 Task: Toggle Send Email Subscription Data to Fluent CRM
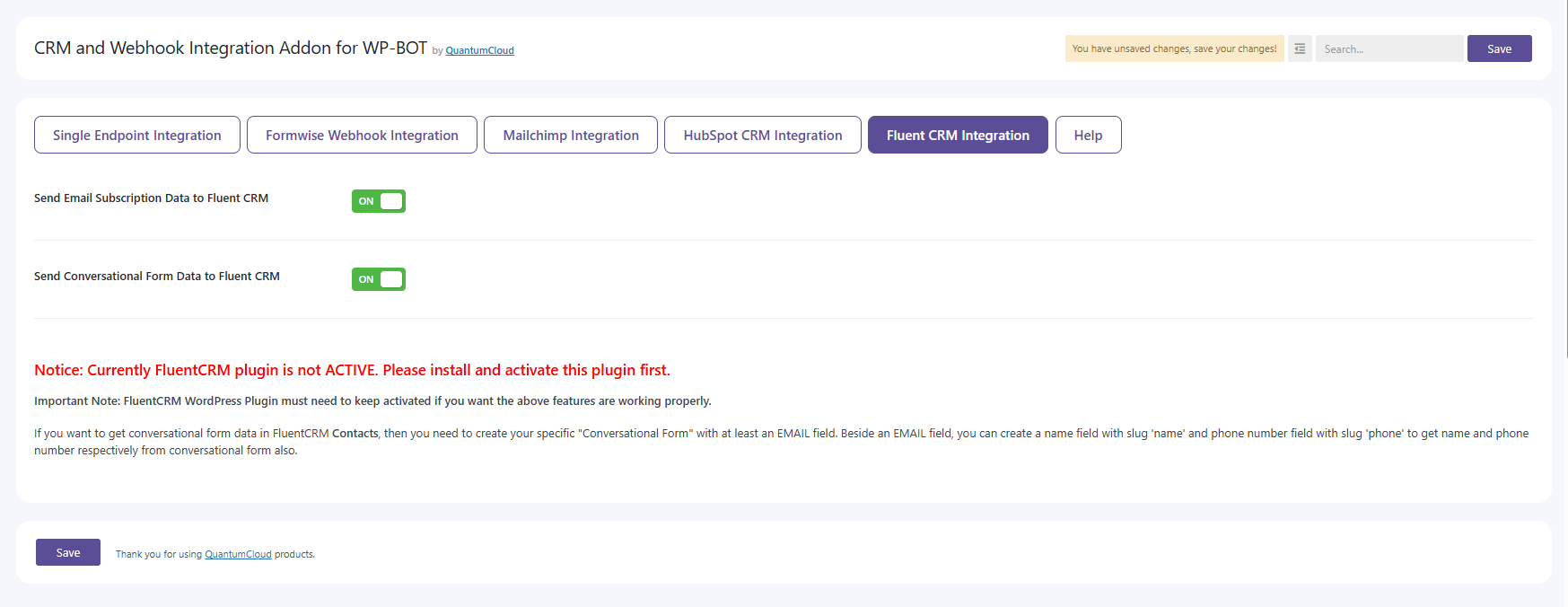[x=379, y=201]
